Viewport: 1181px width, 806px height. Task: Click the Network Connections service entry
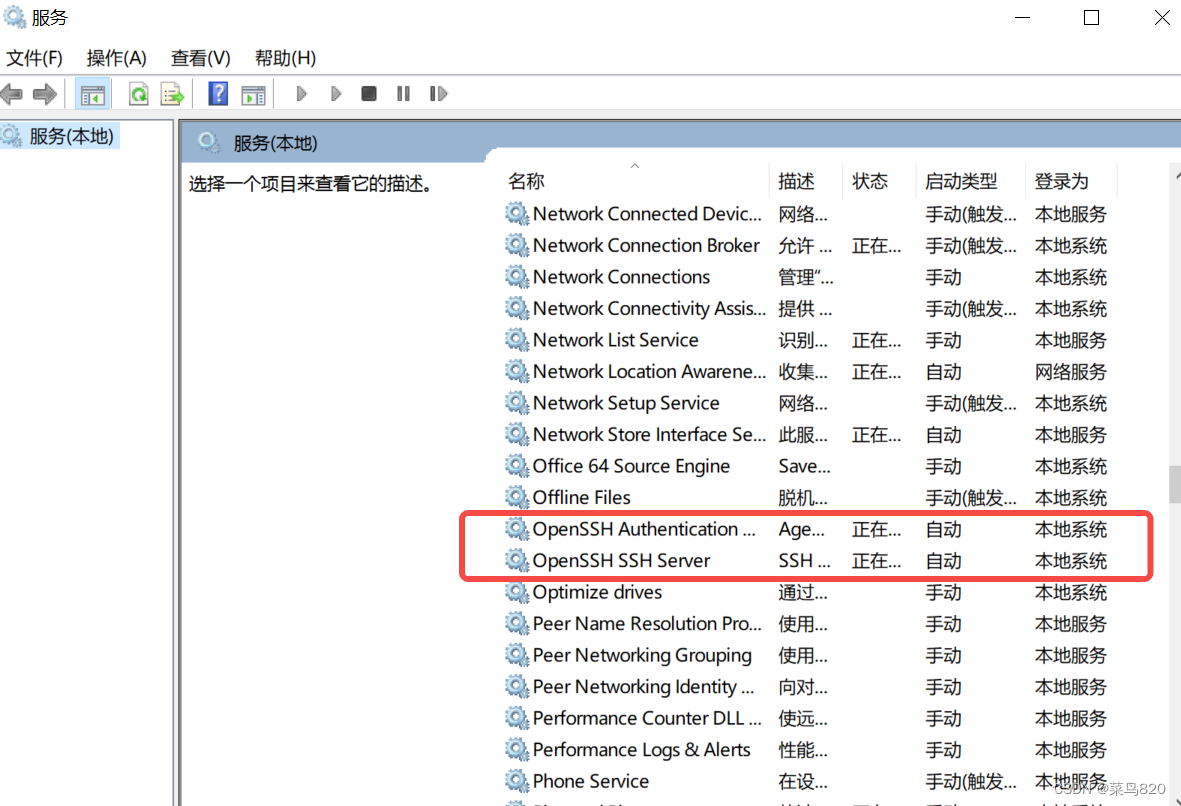click(x=621, y=276)
